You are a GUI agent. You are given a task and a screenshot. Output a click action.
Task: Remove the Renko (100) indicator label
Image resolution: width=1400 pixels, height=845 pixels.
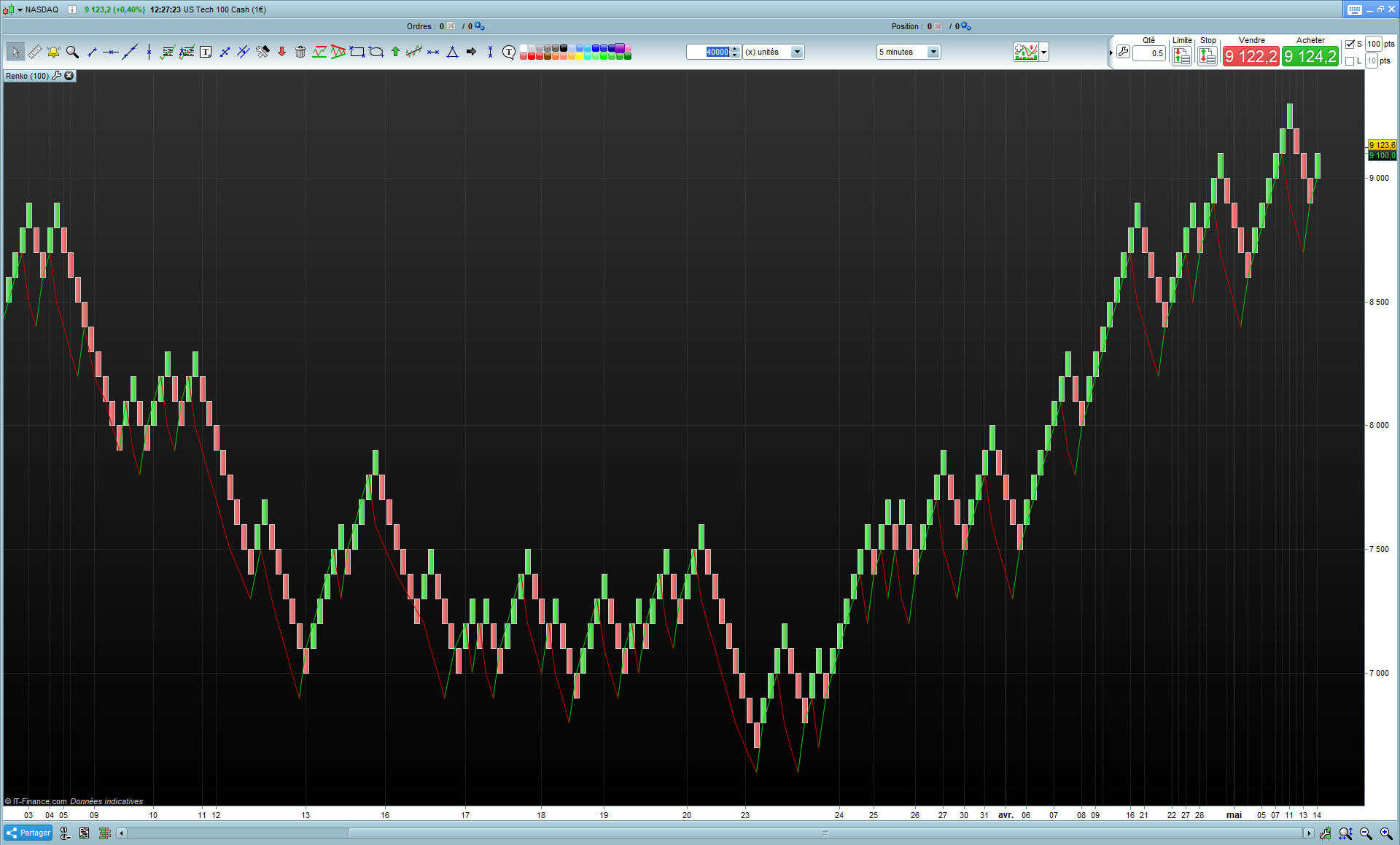tap(69, 76)
